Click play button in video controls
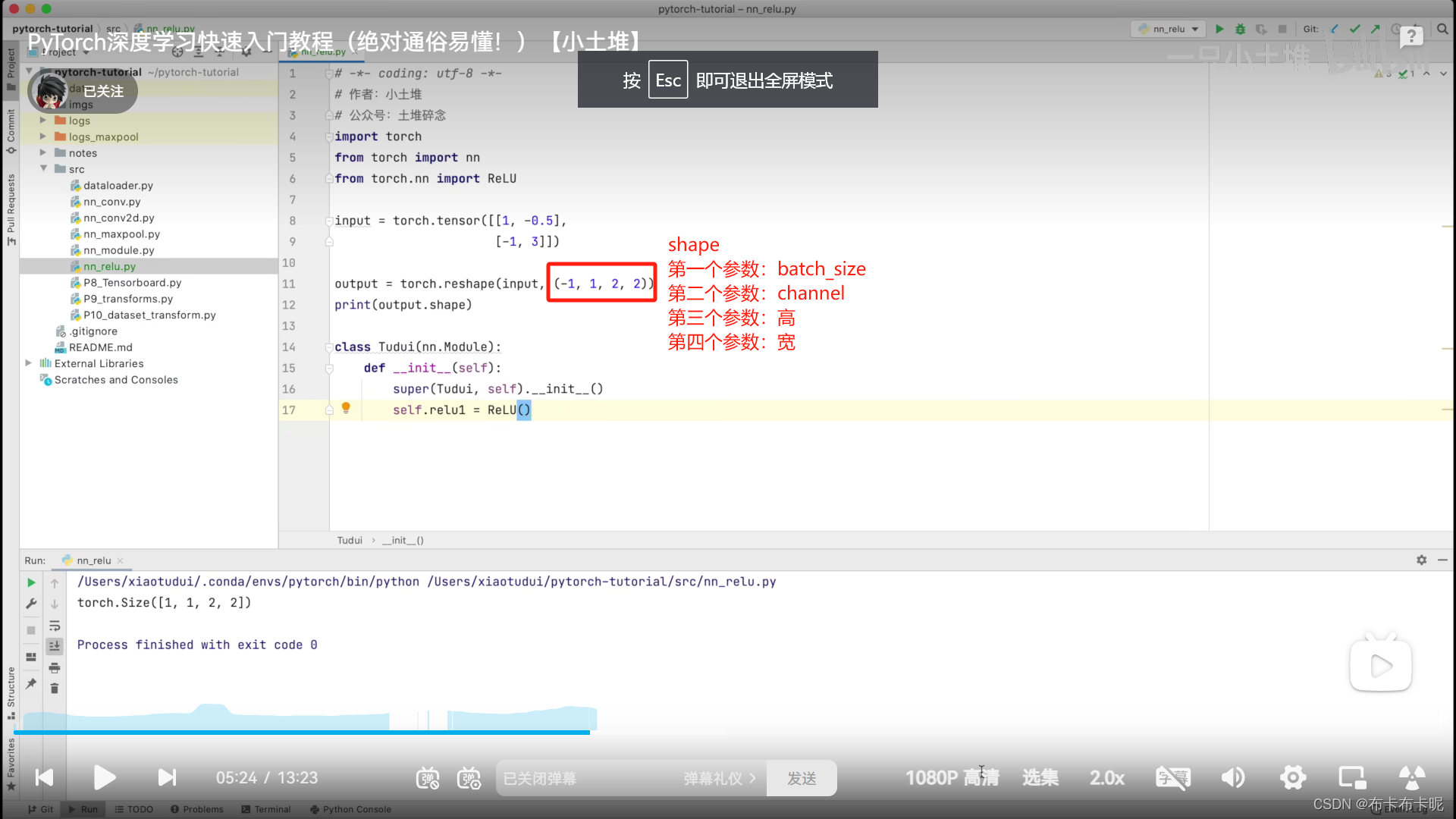Screen dimensions: 1456x819 [105, 778]
